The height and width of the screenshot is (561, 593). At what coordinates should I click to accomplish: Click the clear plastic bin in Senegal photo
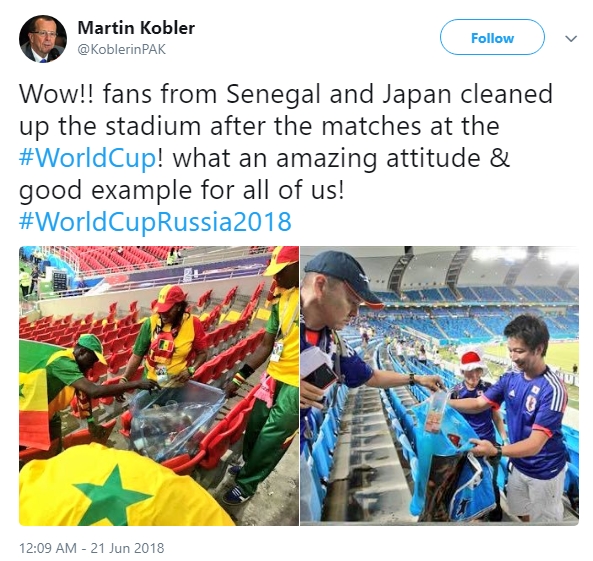pyautogui.click(x=176, y=418)
